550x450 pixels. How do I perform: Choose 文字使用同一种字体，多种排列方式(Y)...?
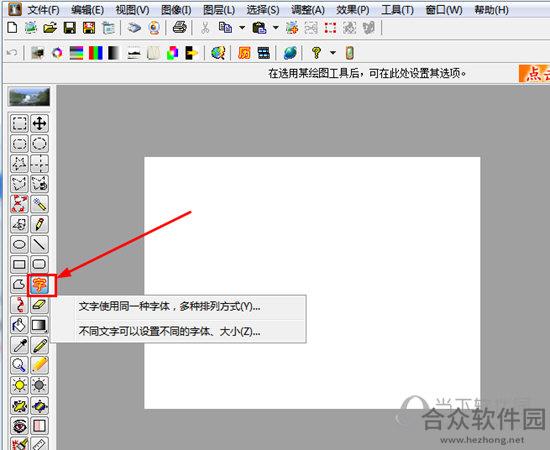[x=179, y=307]
